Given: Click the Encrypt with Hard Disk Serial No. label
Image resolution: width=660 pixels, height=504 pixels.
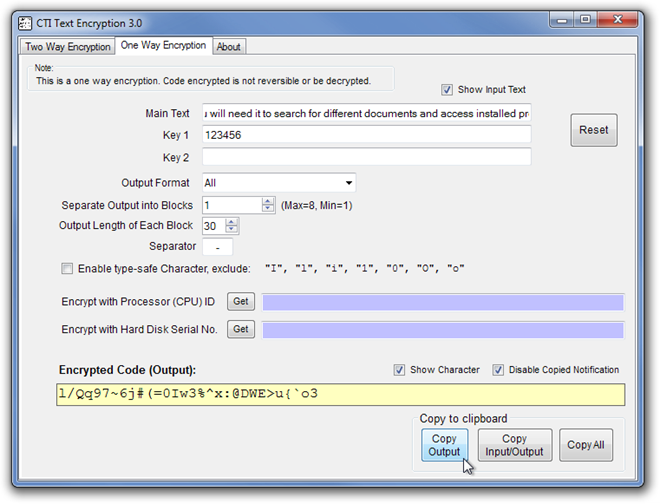Looking at the screenshot, I should coord(139,329).
